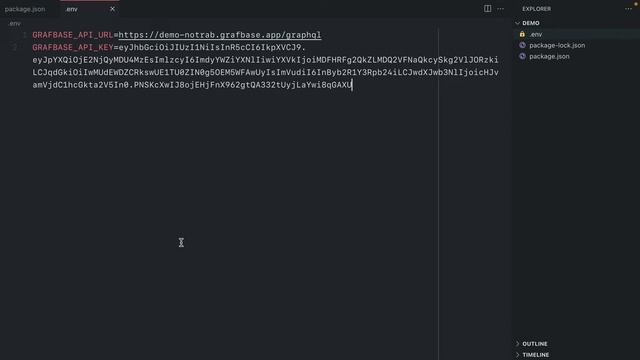Viewport: 640px width, 360px height.
Task: Open package.json in Explorer
Action: (576, 56)
